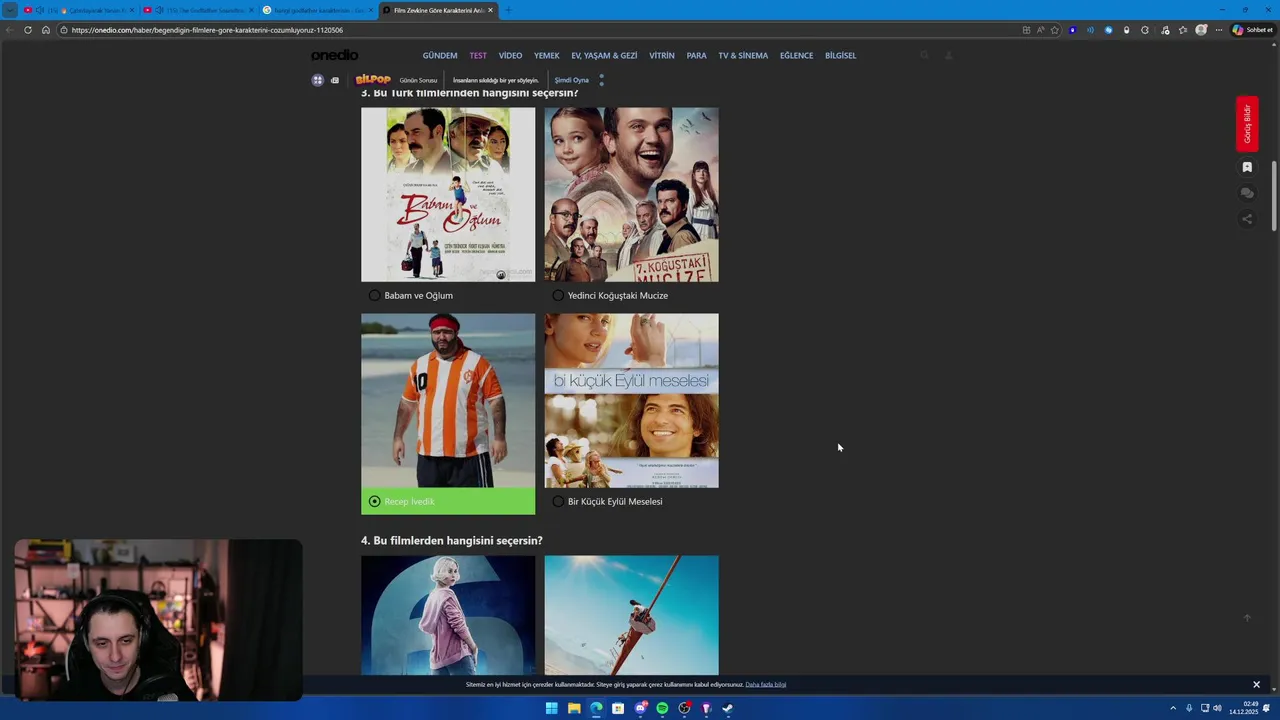Open the TV & SİNEMA menu item
The width and height of the screenshot is (1280, 720).
point(743,56)
